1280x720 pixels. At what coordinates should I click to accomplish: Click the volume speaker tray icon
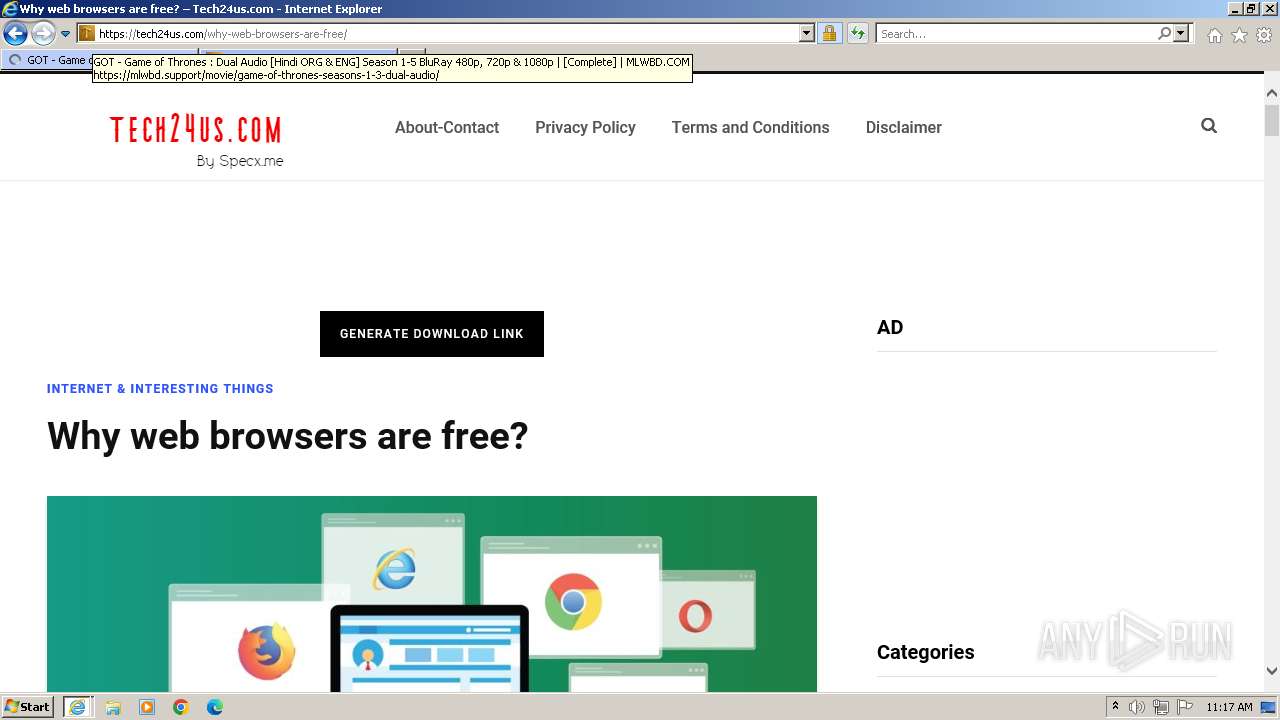1137,707
